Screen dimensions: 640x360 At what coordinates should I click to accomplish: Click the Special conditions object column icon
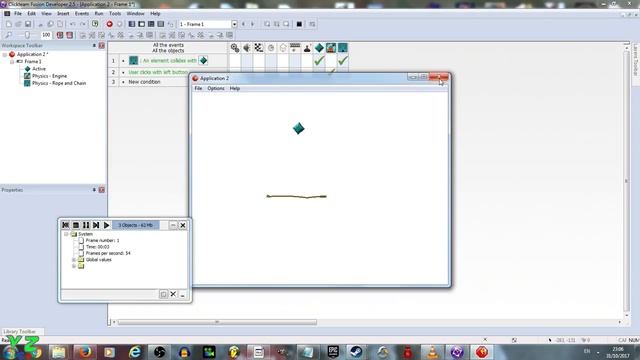(x=235, y=48)
